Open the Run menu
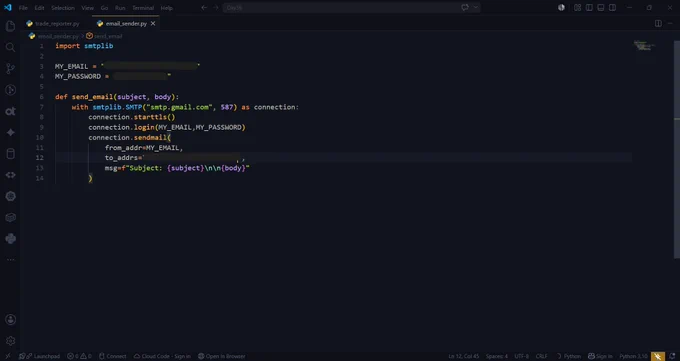 pos(120,8)
